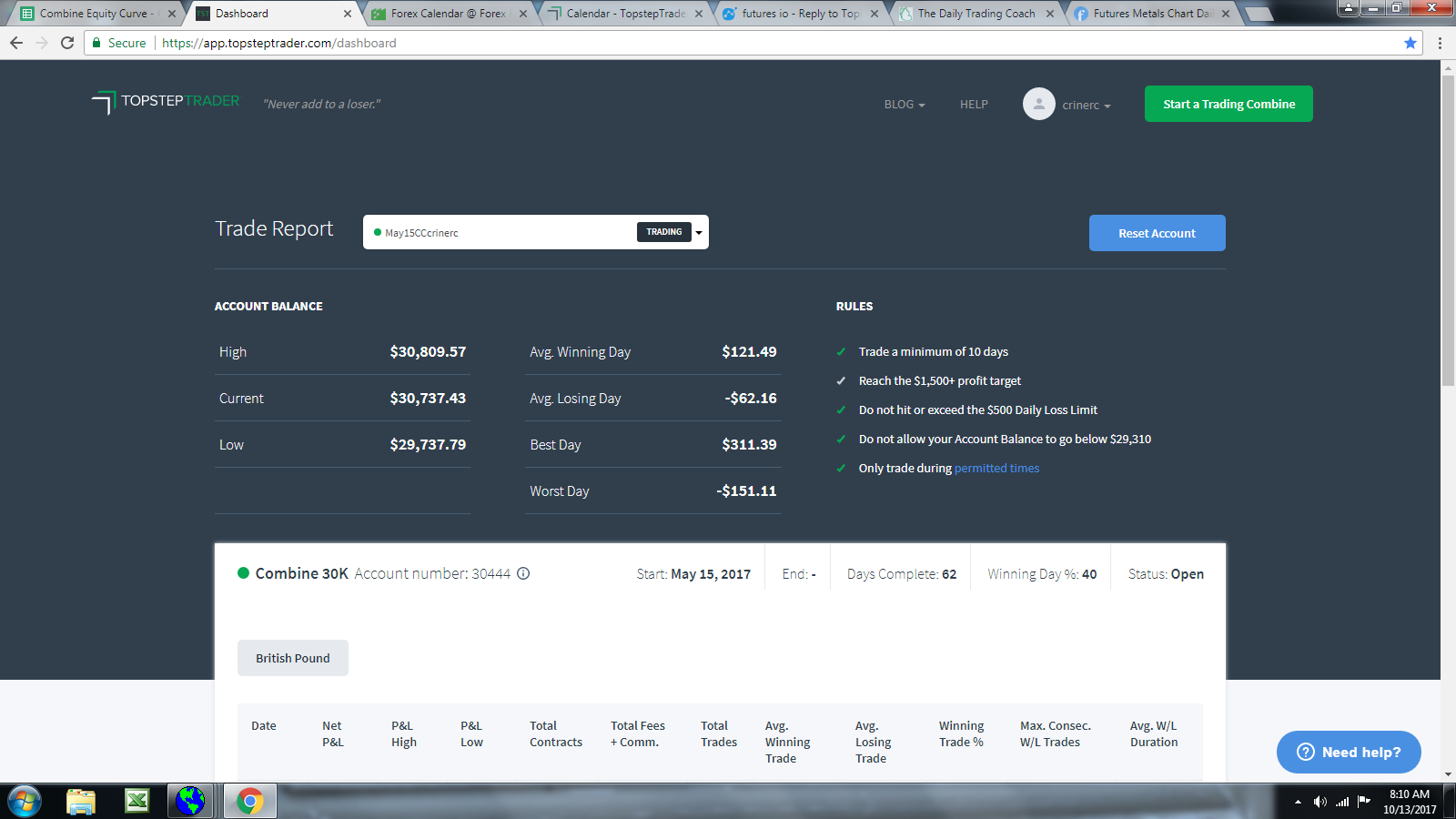The height and width of the screenshot is (819, 1456).
Task: Close the Dashboard tab
Action: (348, 14)
